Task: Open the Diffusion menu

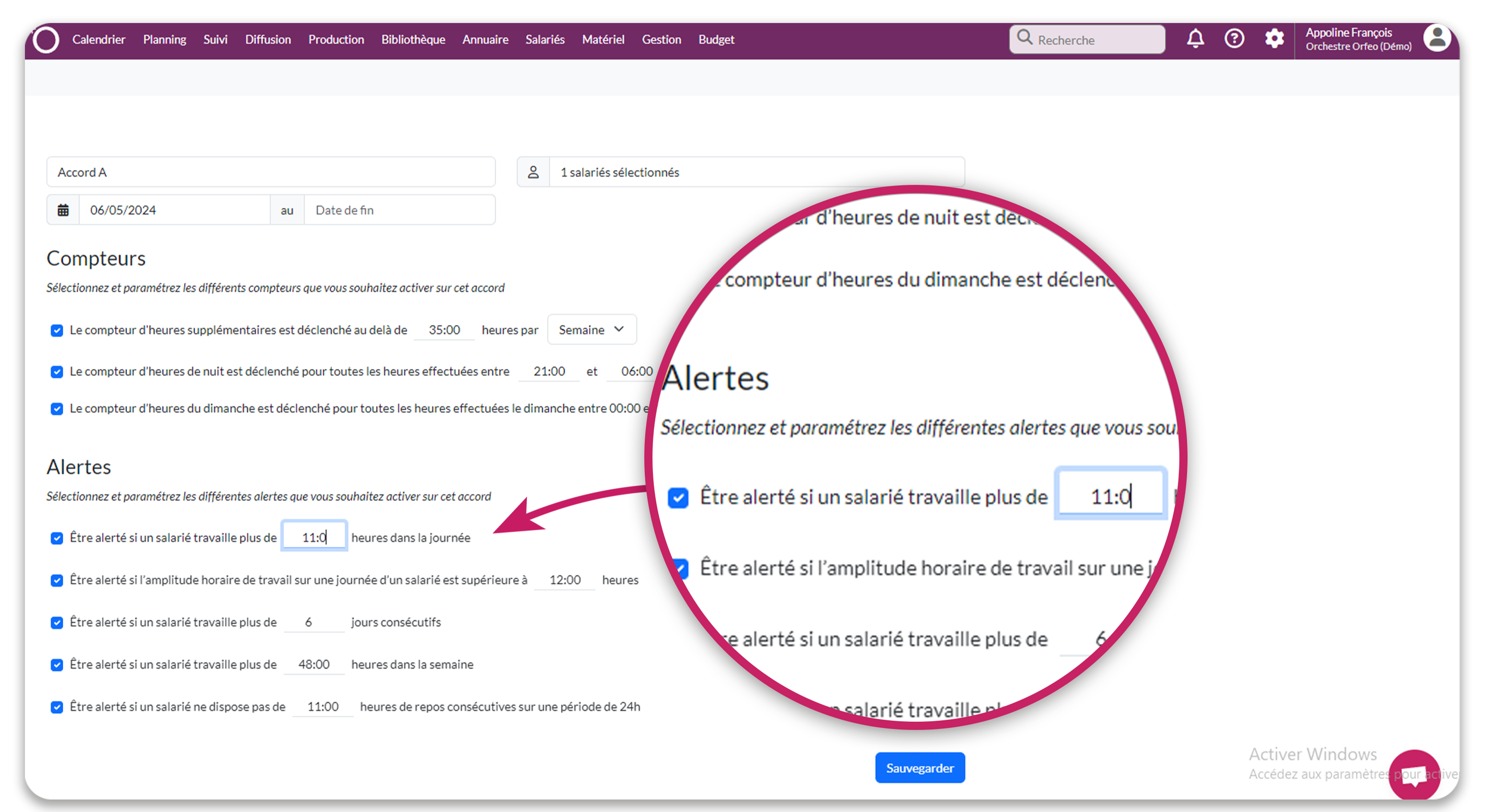Action: [268, 40]
